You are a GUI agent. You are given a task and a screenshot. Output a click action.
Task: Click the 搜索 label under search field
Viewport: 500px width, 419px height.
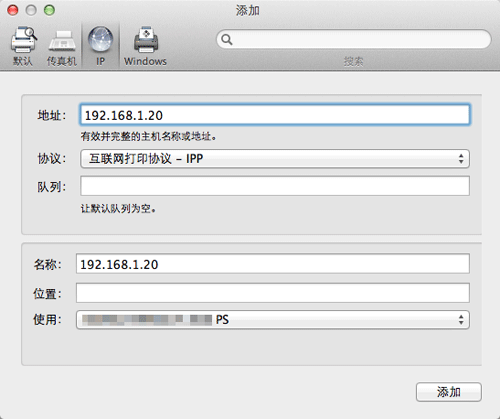click(354, 61)
